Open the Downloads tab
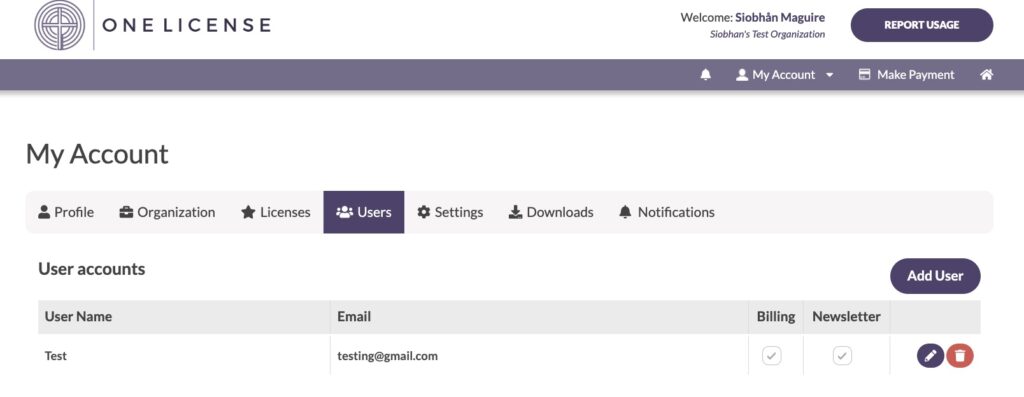This screenshot has height=397, width=1024. tap(551, 212)
